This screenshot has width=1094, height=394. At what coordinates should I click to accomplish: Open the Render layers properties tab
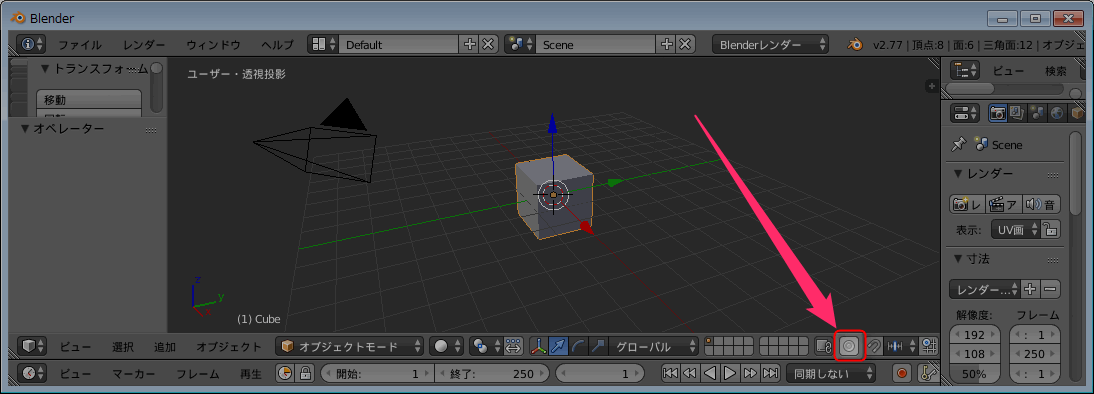coord(1017,112)
